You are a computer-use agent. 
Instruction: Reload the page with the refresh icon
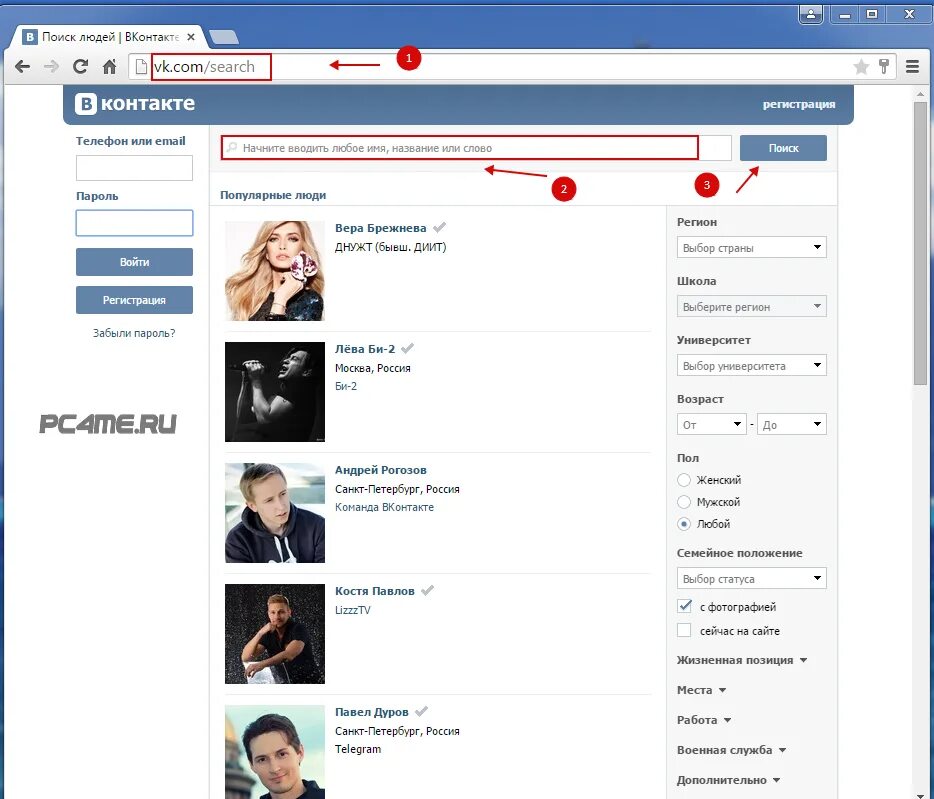80,66
